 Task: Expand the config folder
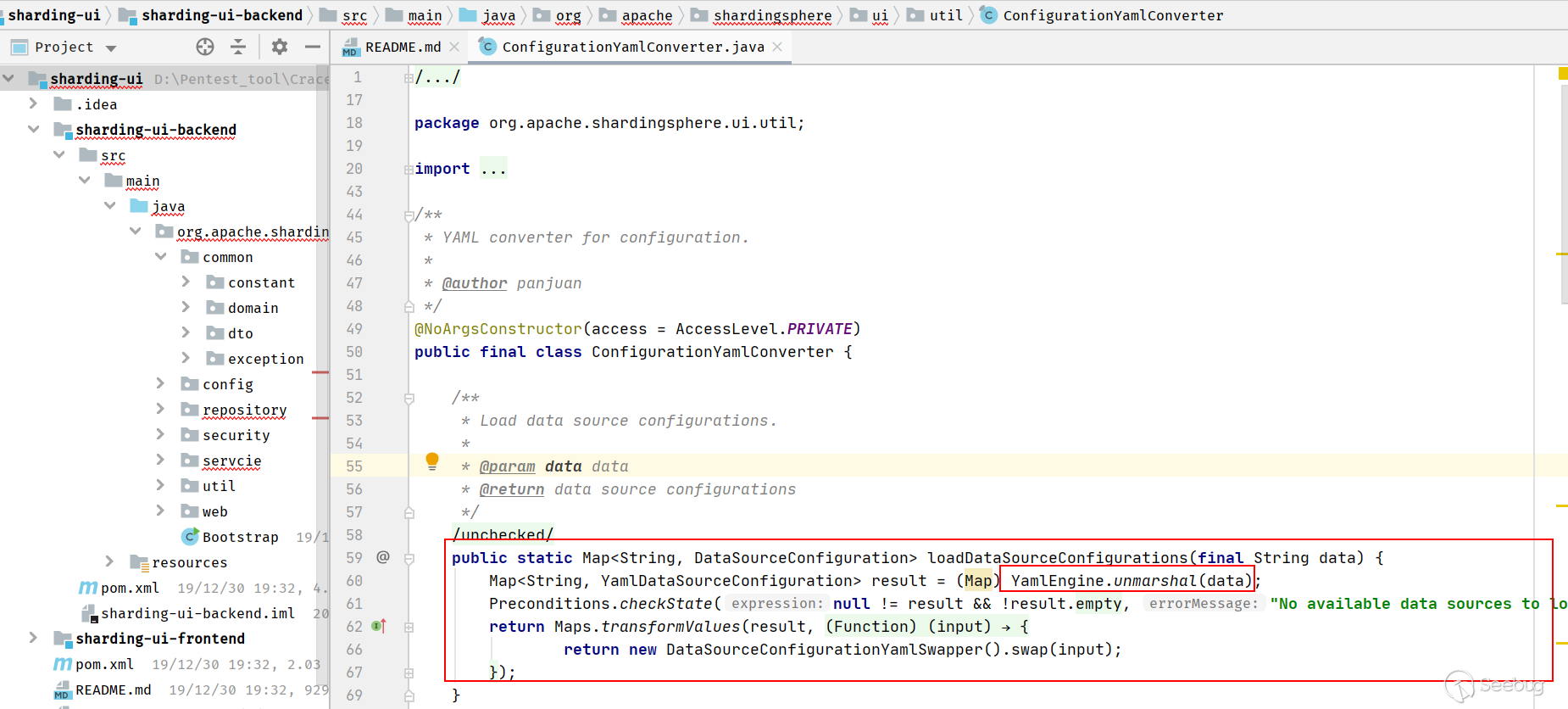pos(160,384)
